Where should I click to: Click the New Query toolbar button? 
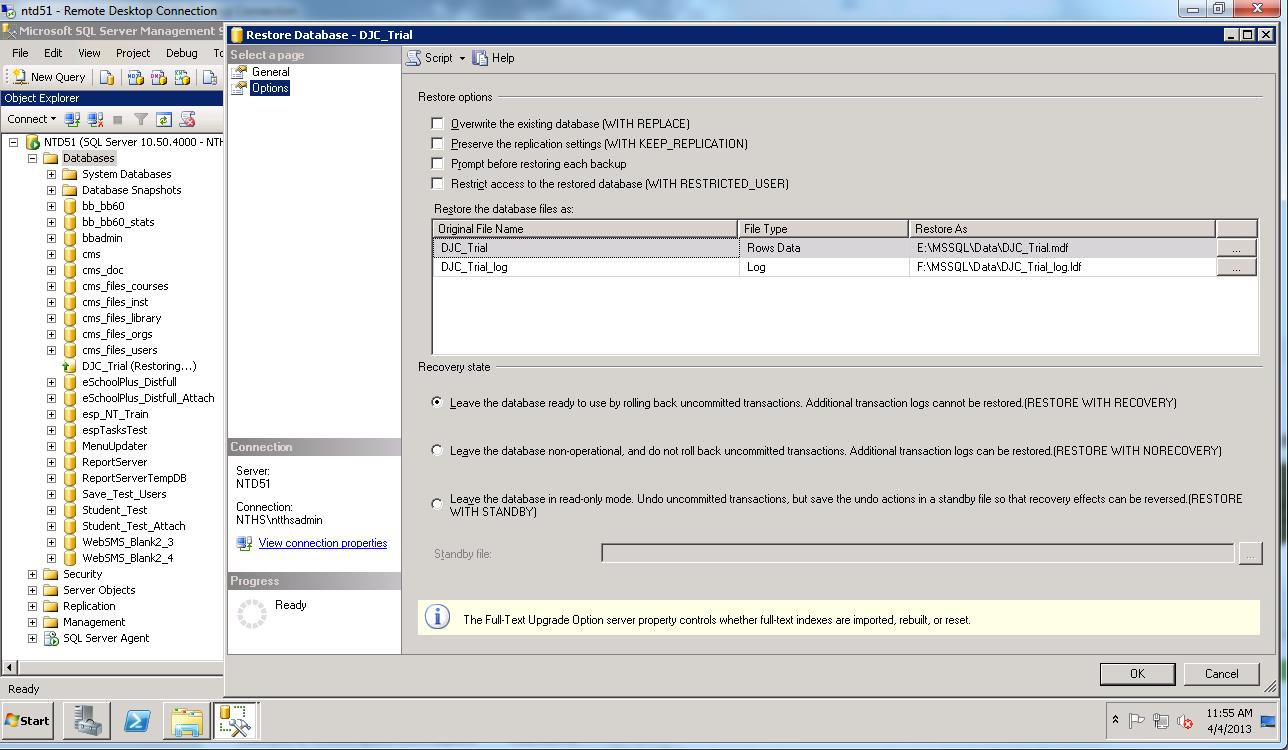coord(48,77)
